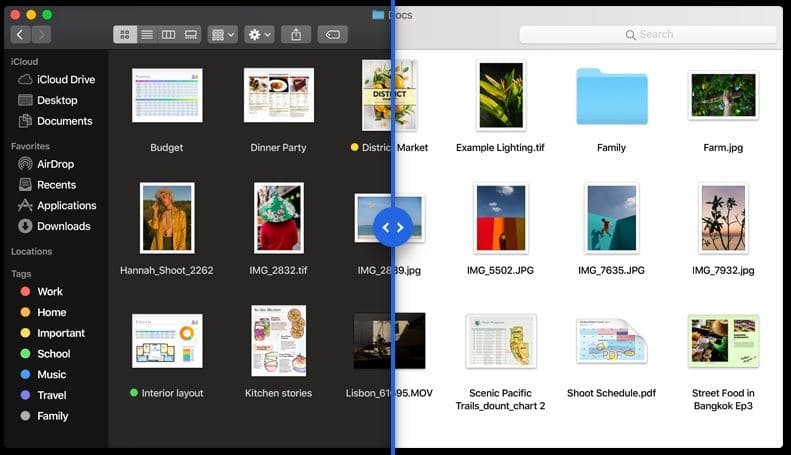Click the Edit Tags toolbar button
This screenshot has width=791, height=455.
coord(332,34)
